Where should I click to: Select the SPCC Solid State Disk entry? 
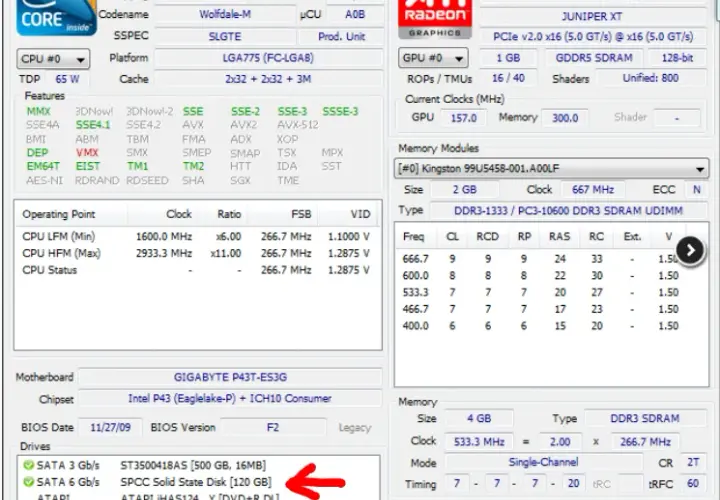click(196, 482)
